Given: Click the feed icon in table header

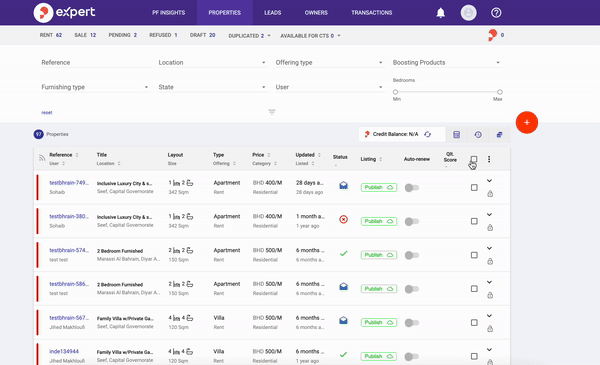Looking at the screenshot, I should coord(42,158).
